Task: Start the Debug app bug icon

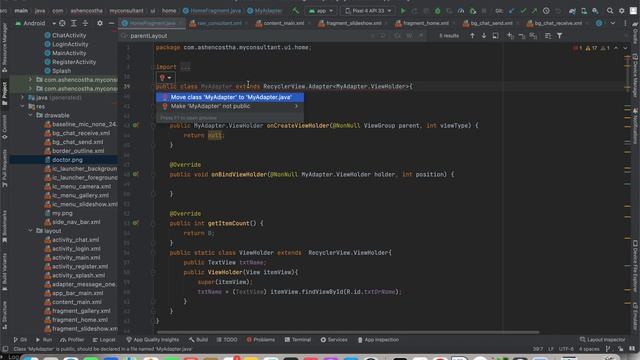Action: (438, 11)
